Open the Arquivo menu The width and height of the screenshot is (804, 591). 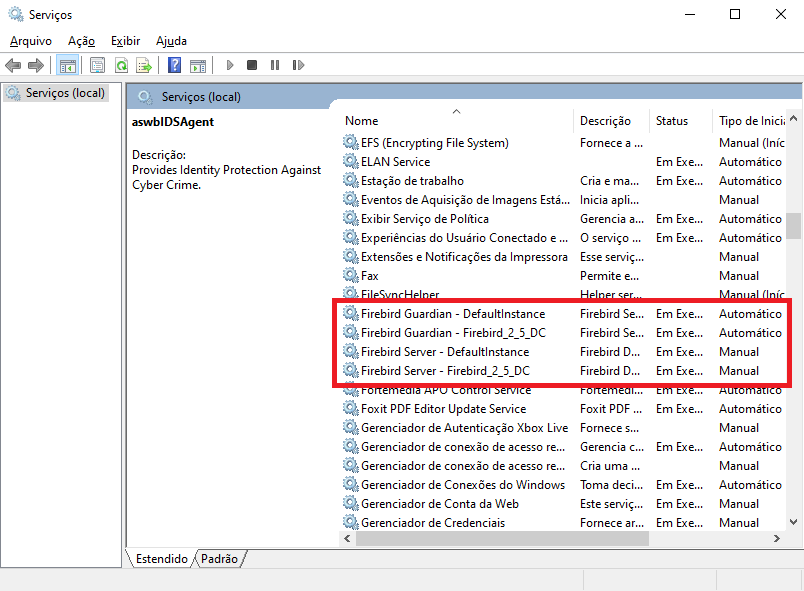[x=29, y=41]
